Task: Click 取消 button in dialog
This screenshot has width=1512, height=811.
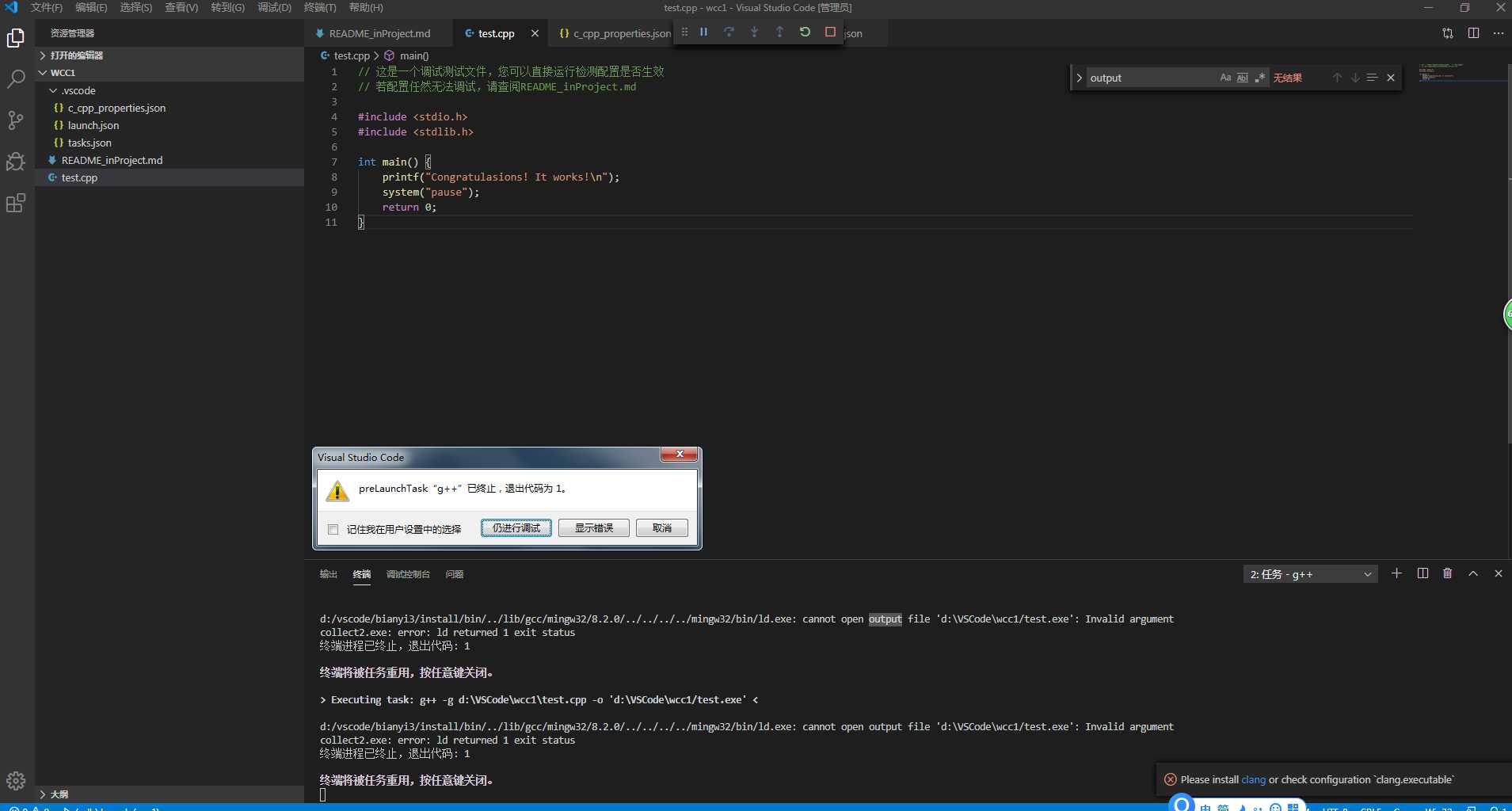Action: coord(662,528)
